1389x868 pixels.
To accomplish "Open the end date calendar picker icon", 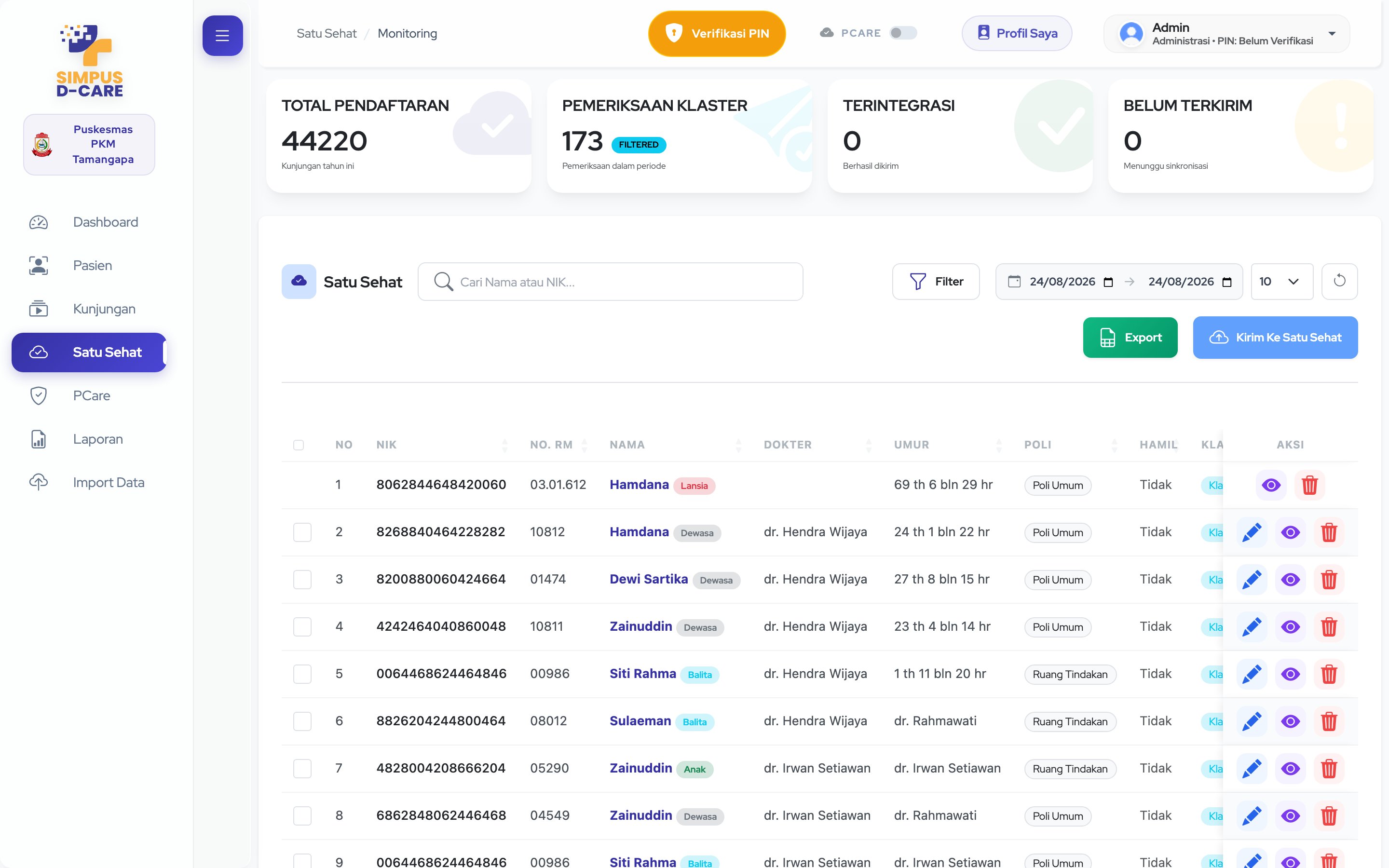I will click(1227, 282).
